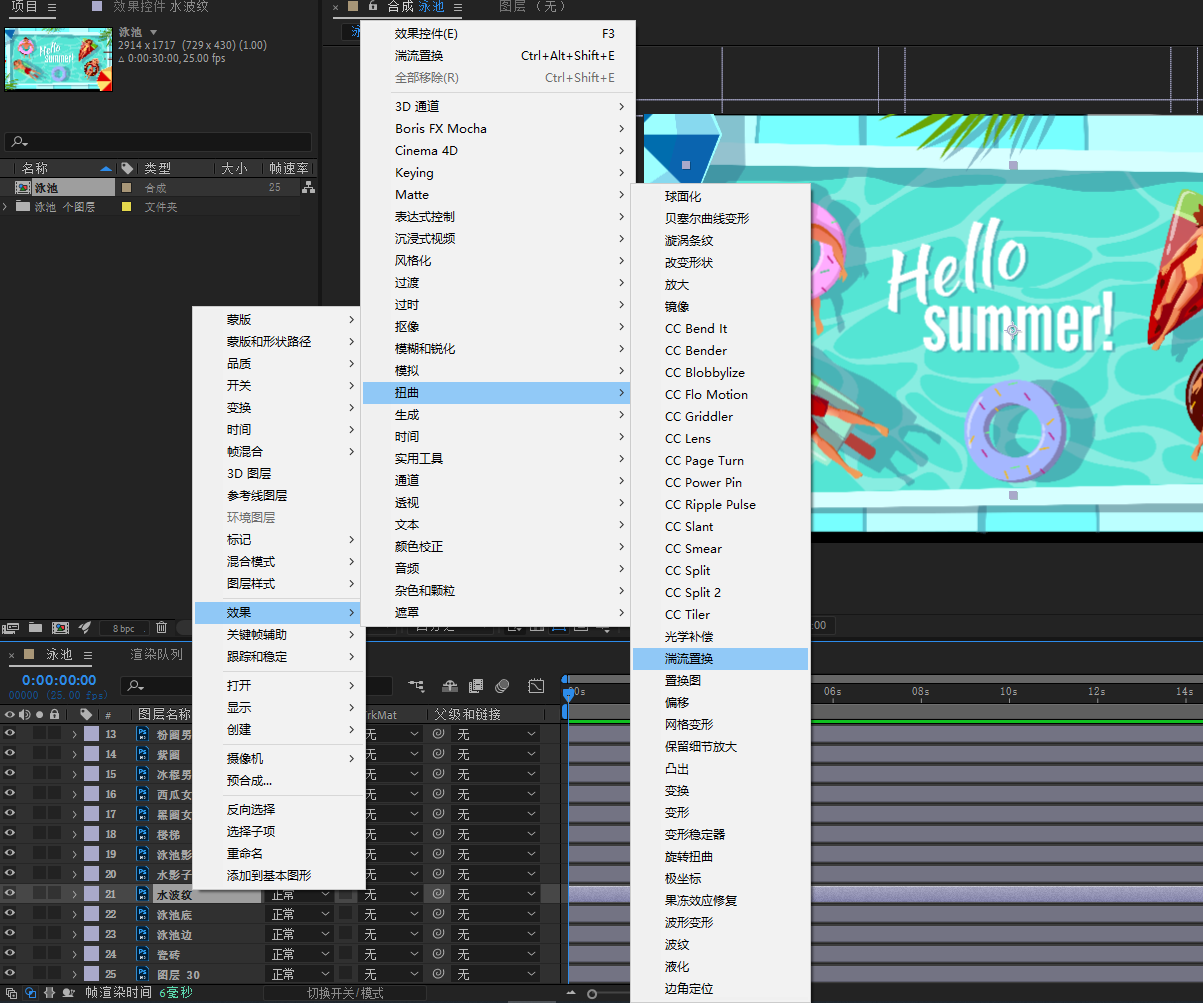Open parent link dropdown for layer 23

pyautogui.click(x=495, y=934)
